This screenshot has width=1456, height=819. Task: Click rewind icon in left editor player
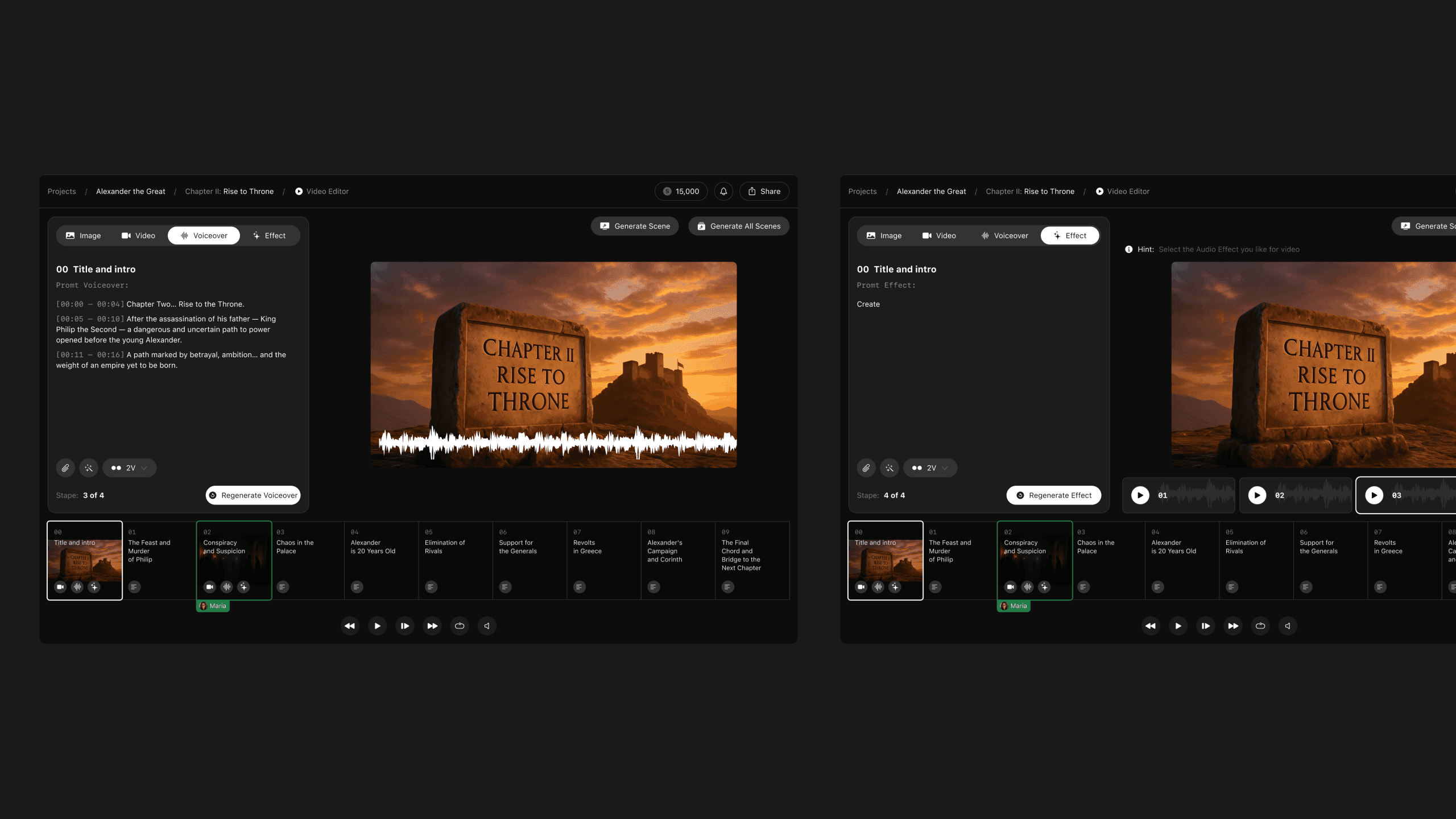click(x=350, y=626)
